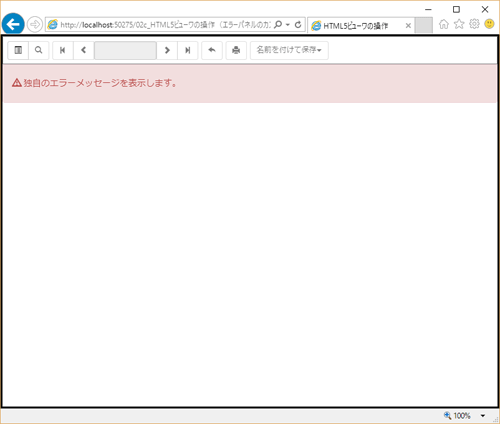Jump to last page of report
This screenshot has width=500, height=424.
pos(188,50)
